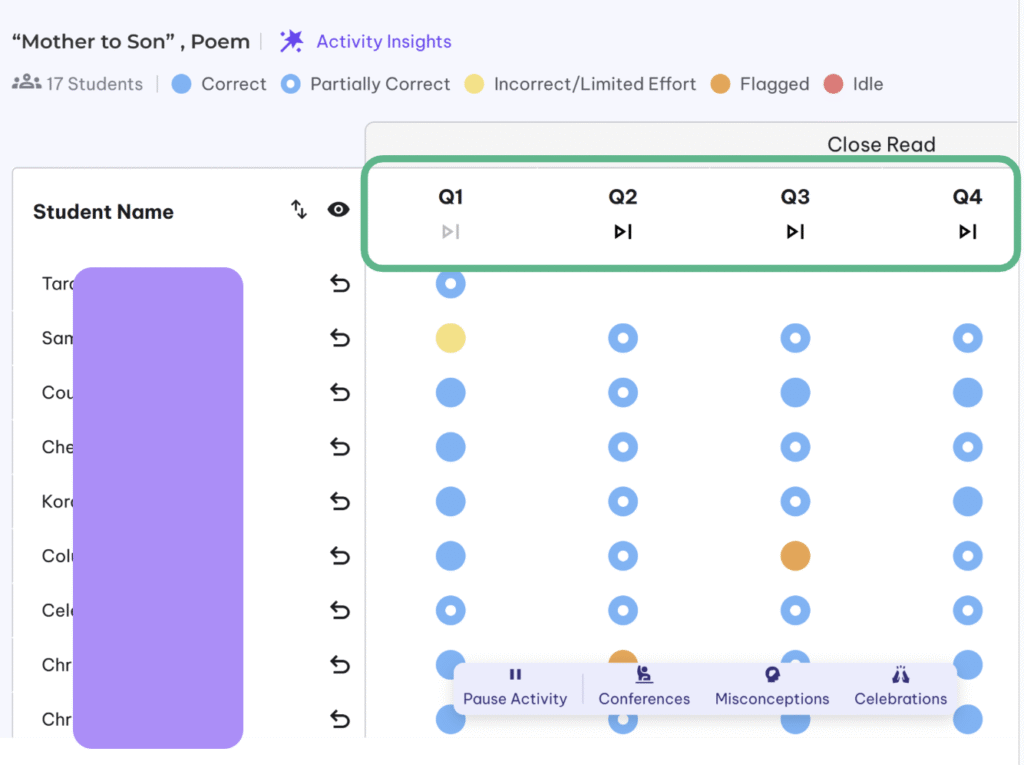This screenshot has height=765, width=1024.
Task: Click the undo arrow in Cou's row
Action: (x=340, y=392)
